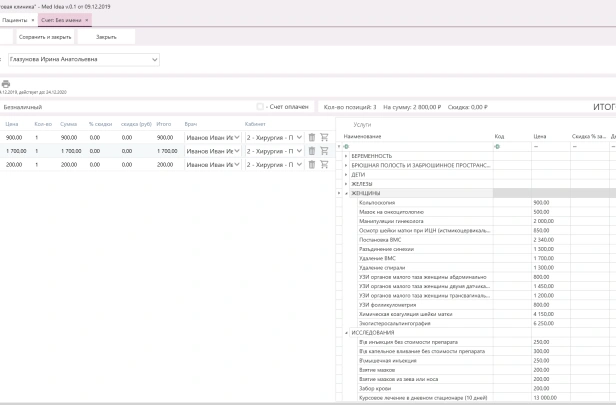
Task: Click shopping cart icon in the 1 700,00 row
Action: pos(324,151)
